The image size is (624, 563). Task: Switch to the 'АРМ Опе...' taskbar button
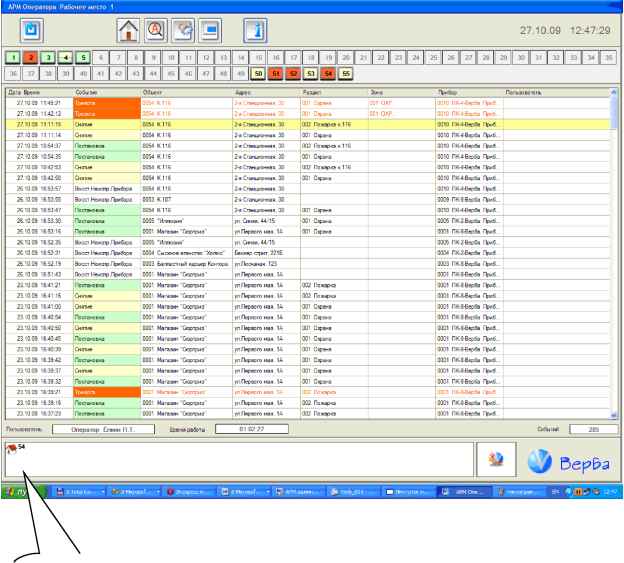(464, 492)
